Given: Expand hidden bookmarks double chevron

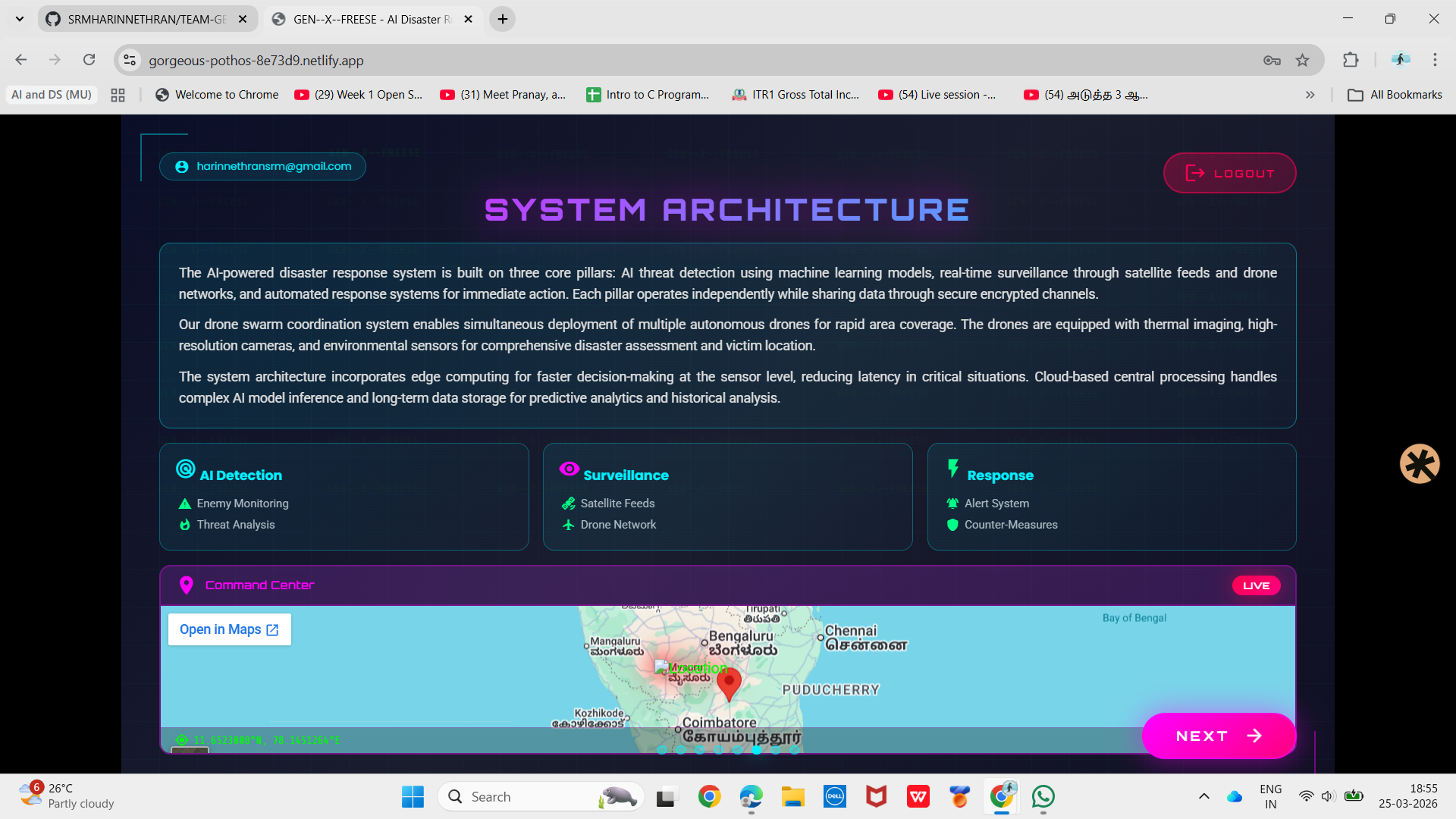Looking at the screenshot, I should tap(1310, 95).
